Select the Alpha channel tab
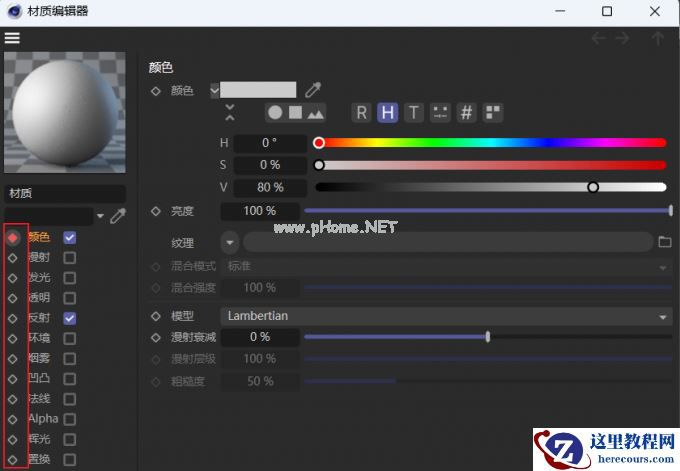Image resolution: width=680 pixels, height=471 pixels. [x=43, y=419]
